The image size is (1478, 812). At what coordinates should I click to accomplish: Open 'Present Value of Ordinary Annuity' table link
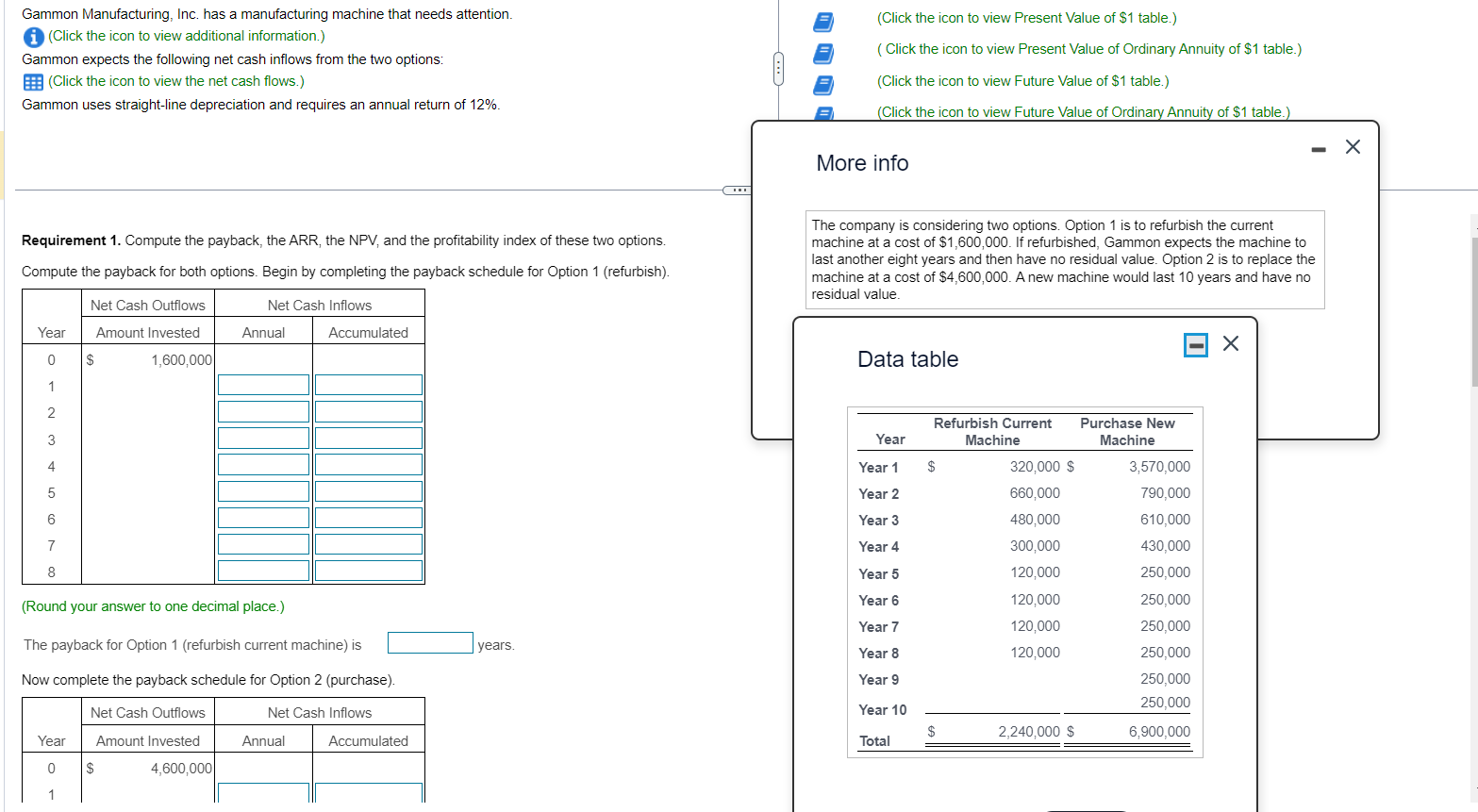pos(1089,49)
